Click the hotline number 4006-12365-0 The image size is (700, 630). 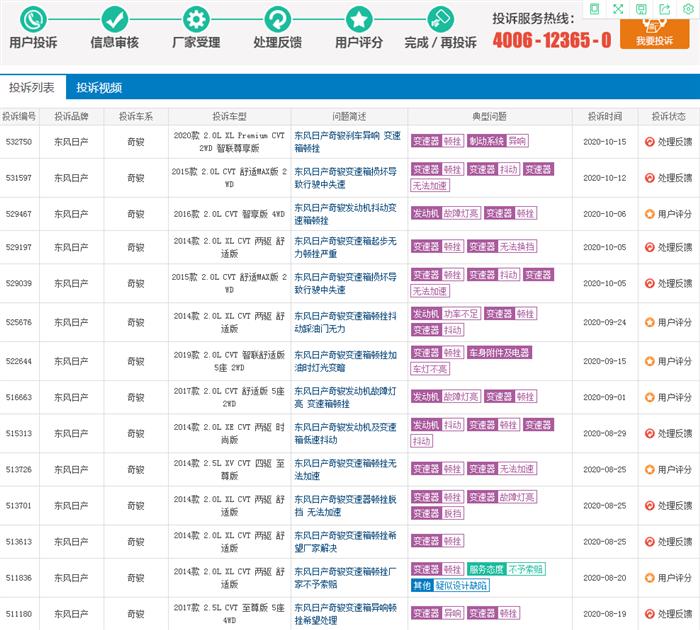[552, 40]
